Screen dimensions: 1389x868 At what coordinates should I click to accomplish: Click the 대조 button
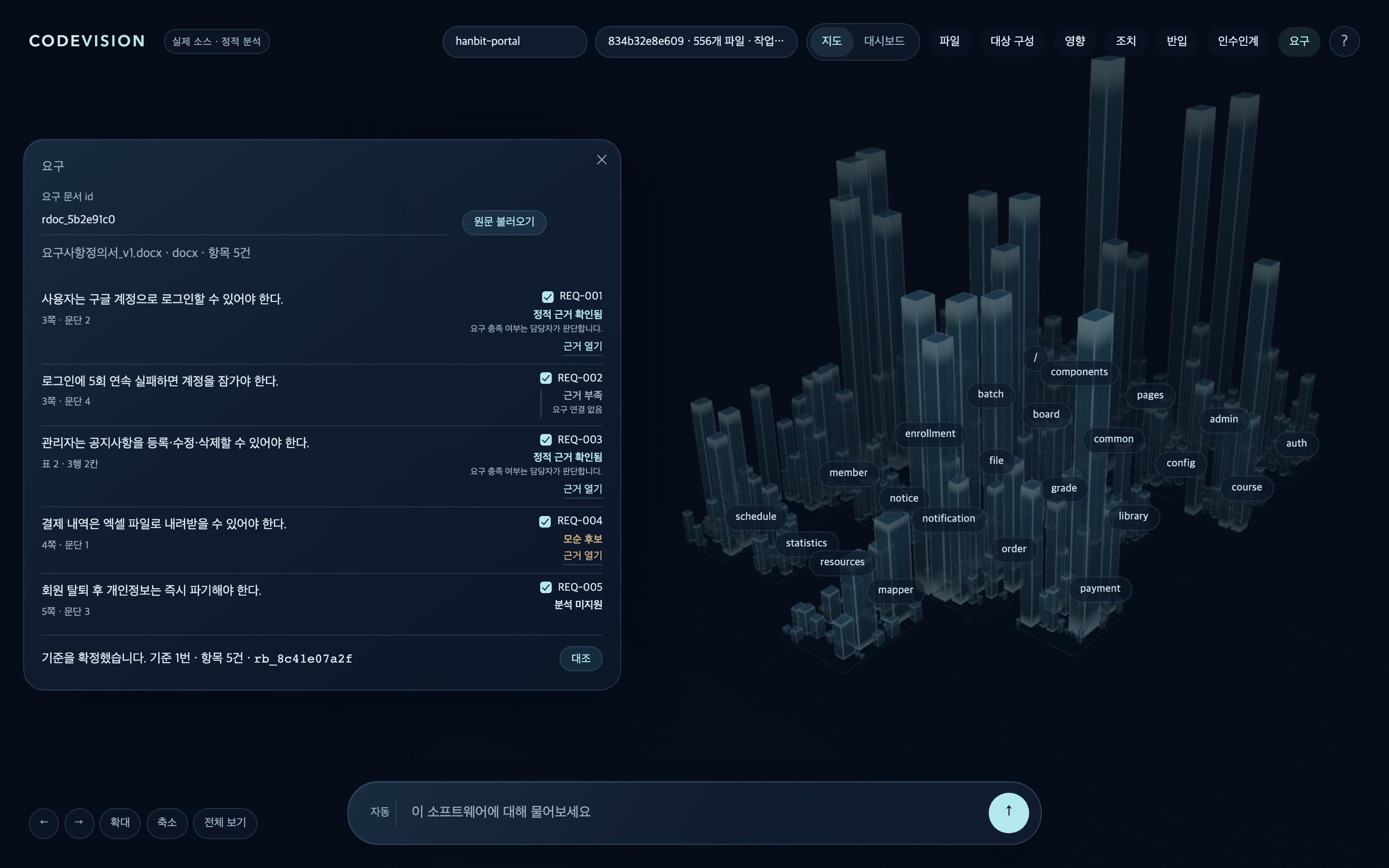[x=581, y=658]
